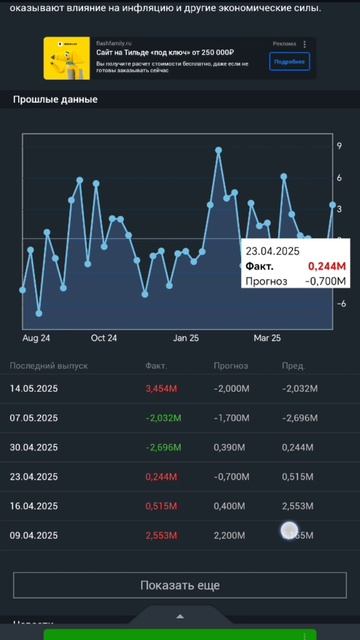
Task: Click the actual value -2,032M in the 07.05.2025 row
Action: (163, 418)
